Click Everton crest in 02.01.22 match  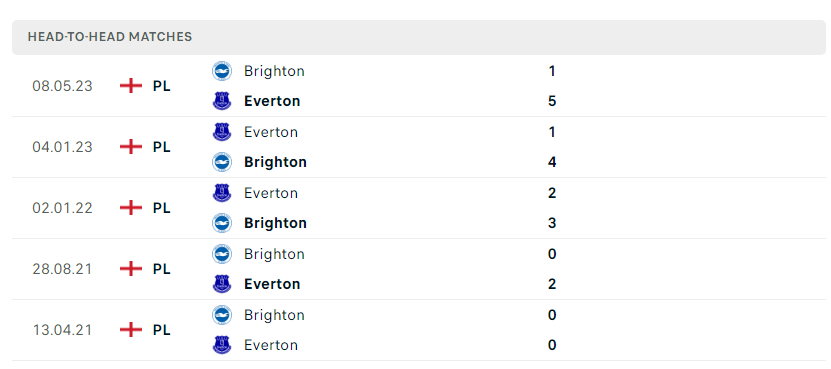(x=222, y=193)
